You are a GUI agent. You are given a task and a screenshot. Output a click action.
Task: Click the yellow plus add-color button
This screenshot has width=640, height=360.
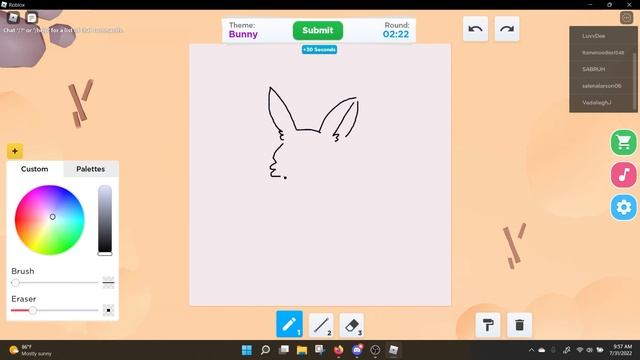coord(15,151)
